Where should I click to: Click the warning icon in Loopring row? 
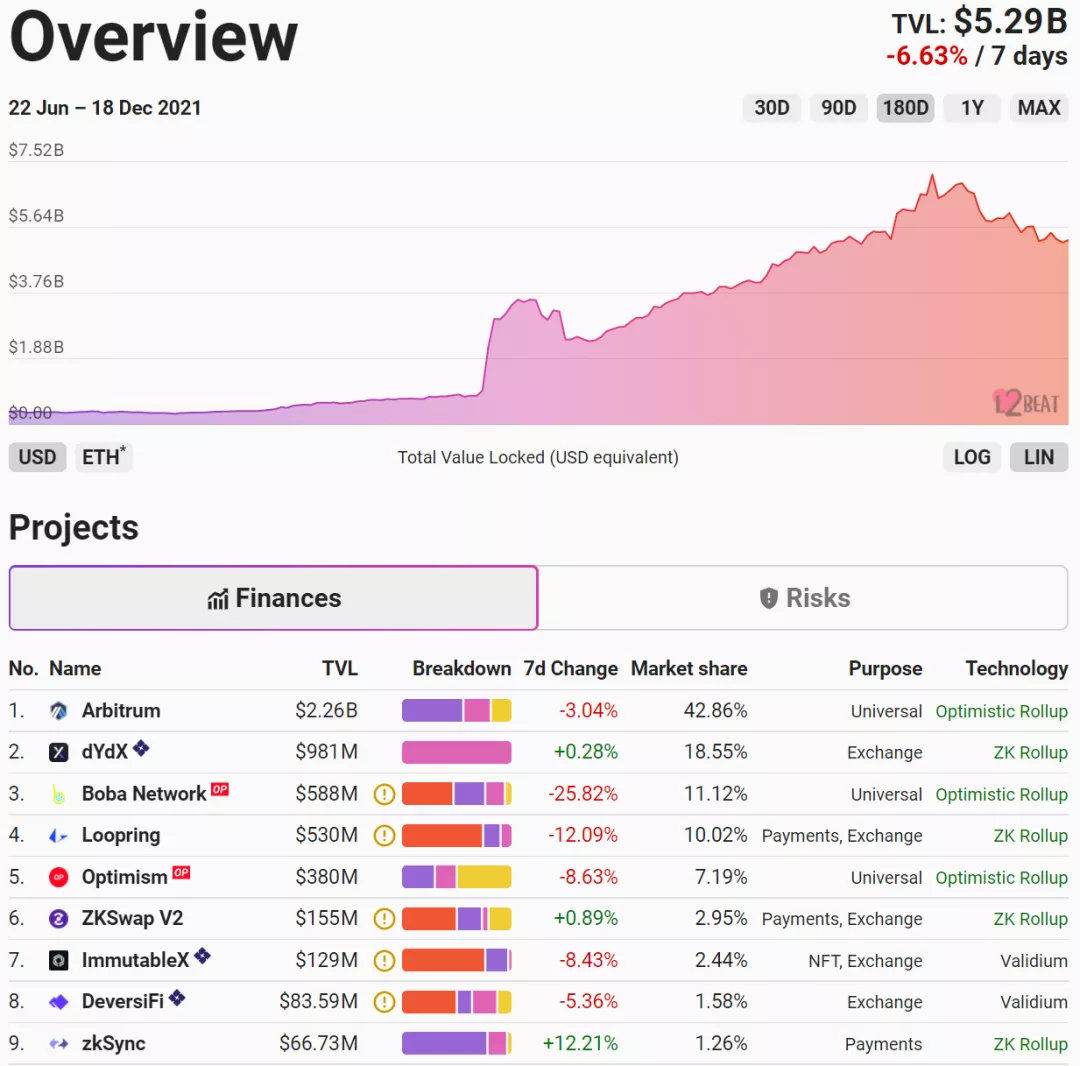pyautogui.click(x=384, y=835)
